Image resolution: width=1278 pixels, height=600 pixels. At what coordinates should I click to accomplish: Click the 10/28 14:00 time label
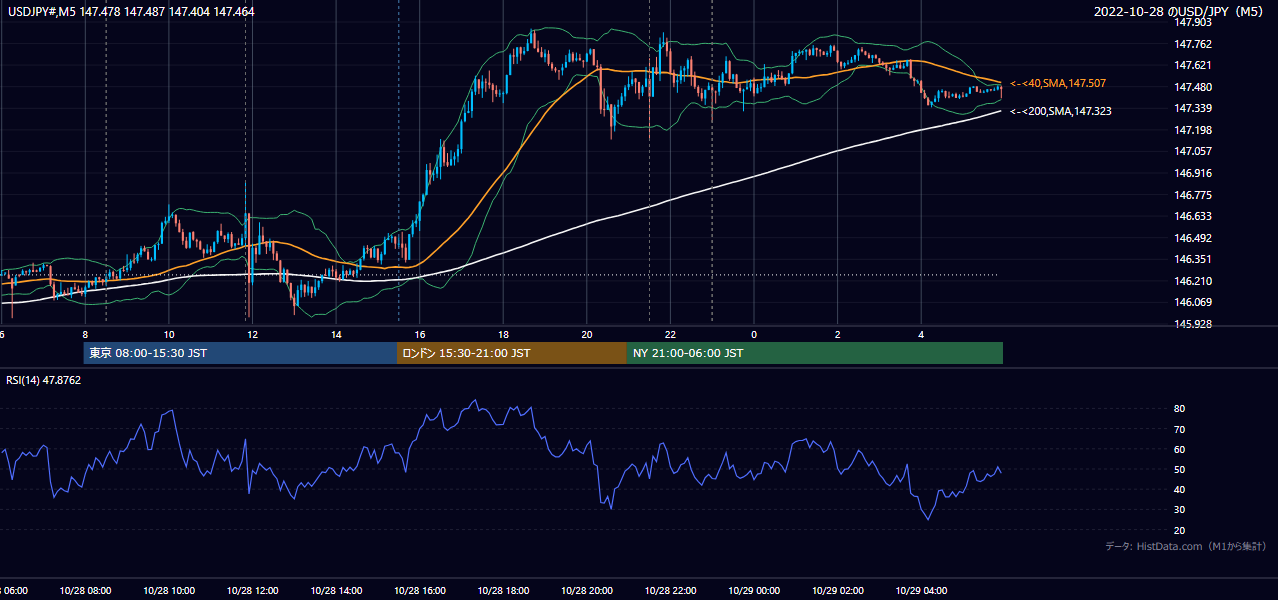(336, 591)
